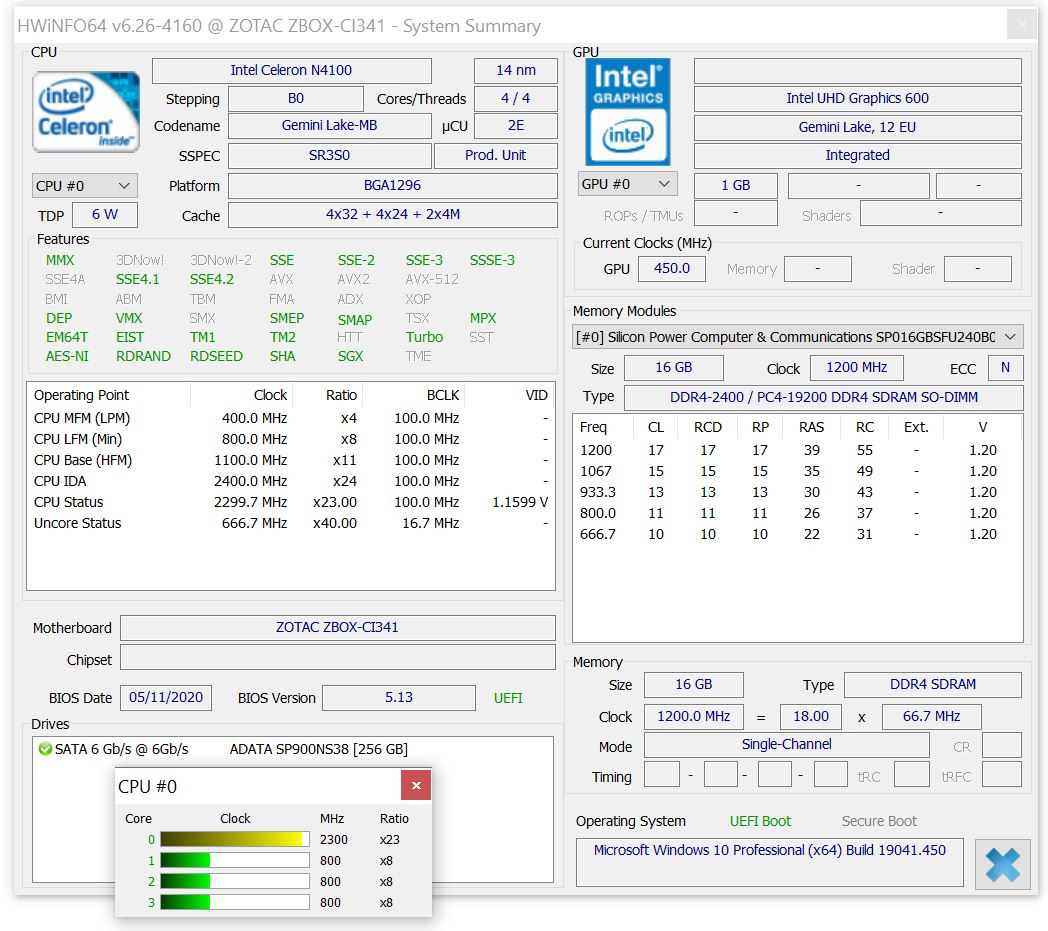Select the 1067 Freq memory timing row
The width and height of the screenshot is (1048, 931).
tap(797, 471)
